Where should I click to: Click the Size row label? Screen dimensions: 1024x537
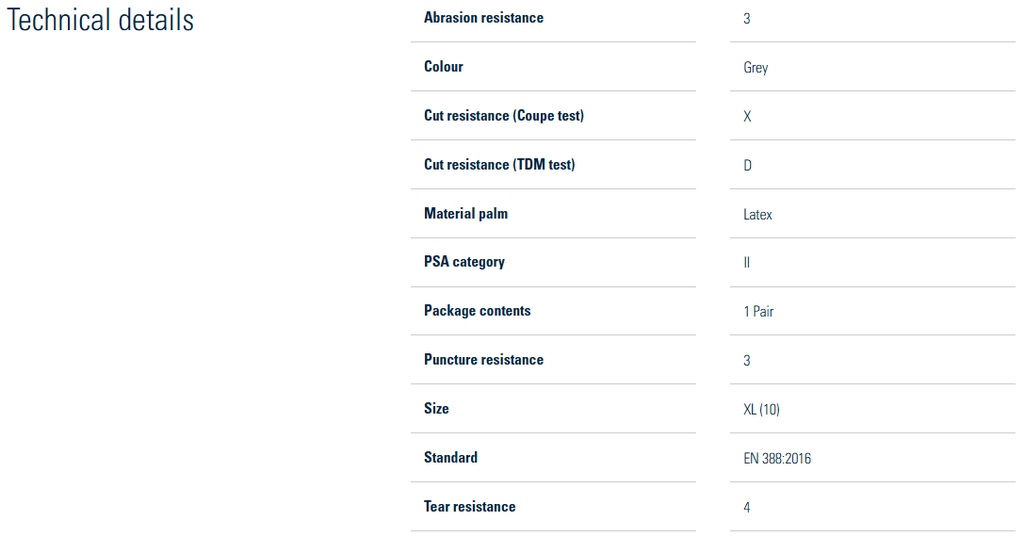436,408
